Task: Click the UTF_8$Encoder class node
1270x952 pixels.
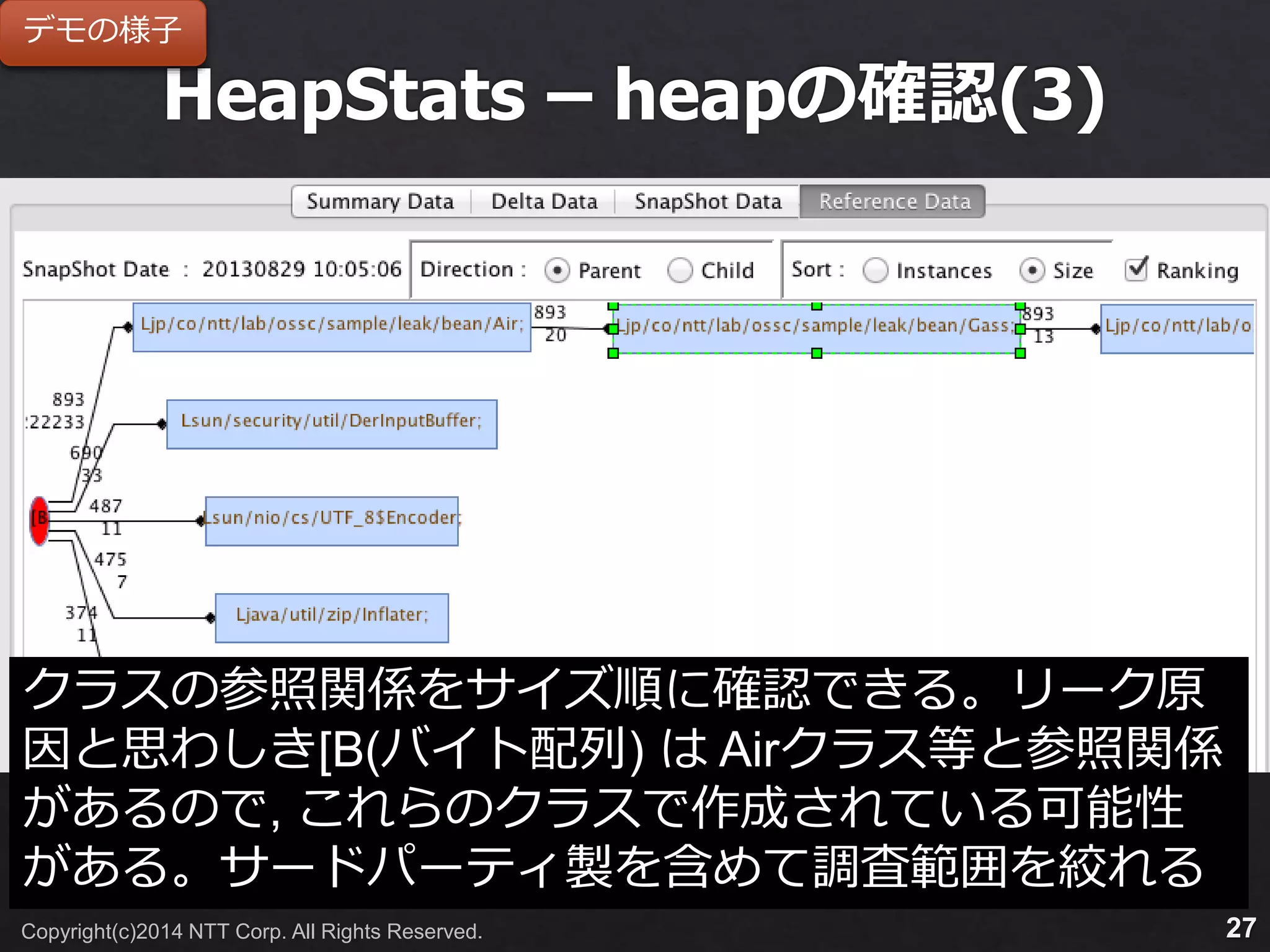Action: point(332,521)
